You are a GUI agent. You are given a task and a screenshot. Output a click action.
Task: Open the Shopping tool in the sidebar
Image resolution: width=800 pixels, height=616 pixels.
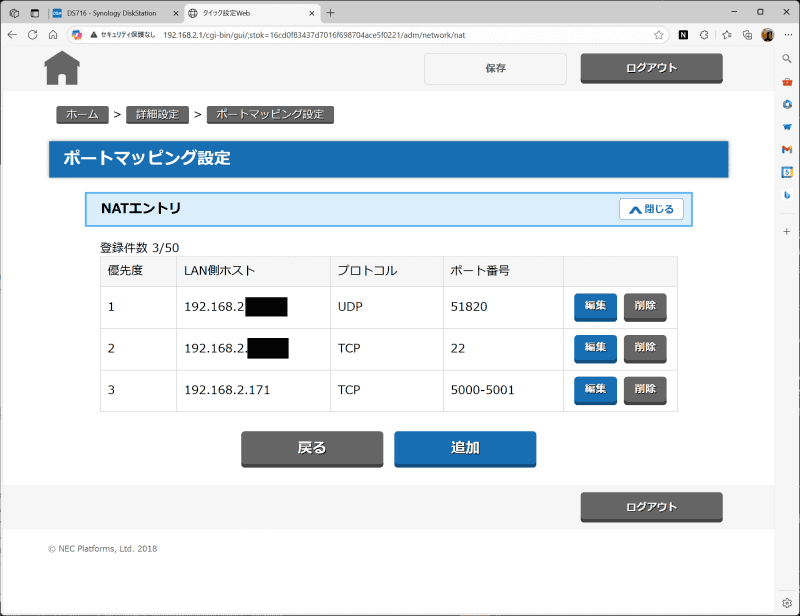[786, 83]
